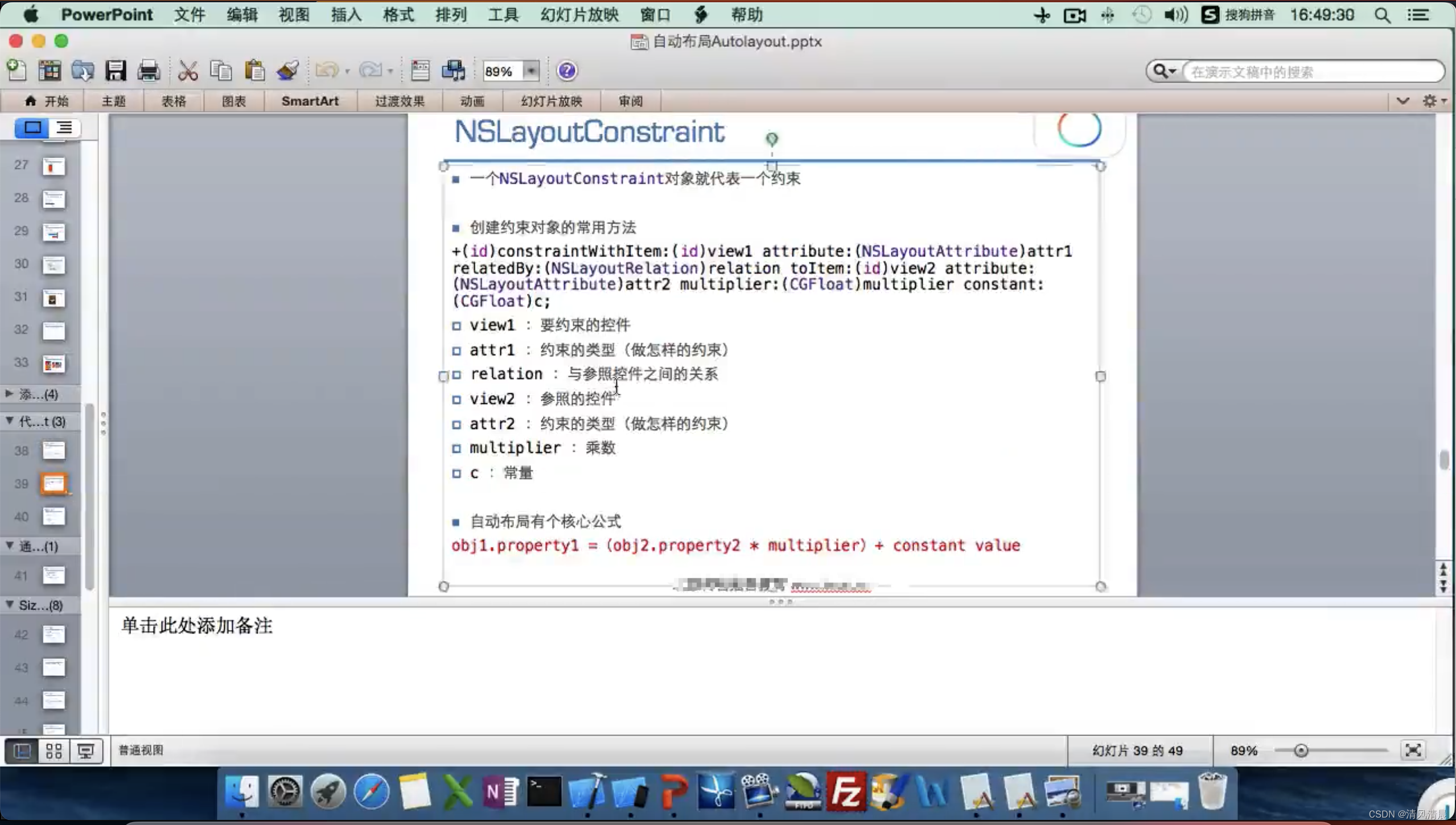
Task: Select slide 40 thumbnail
Action: coord(54,517)
